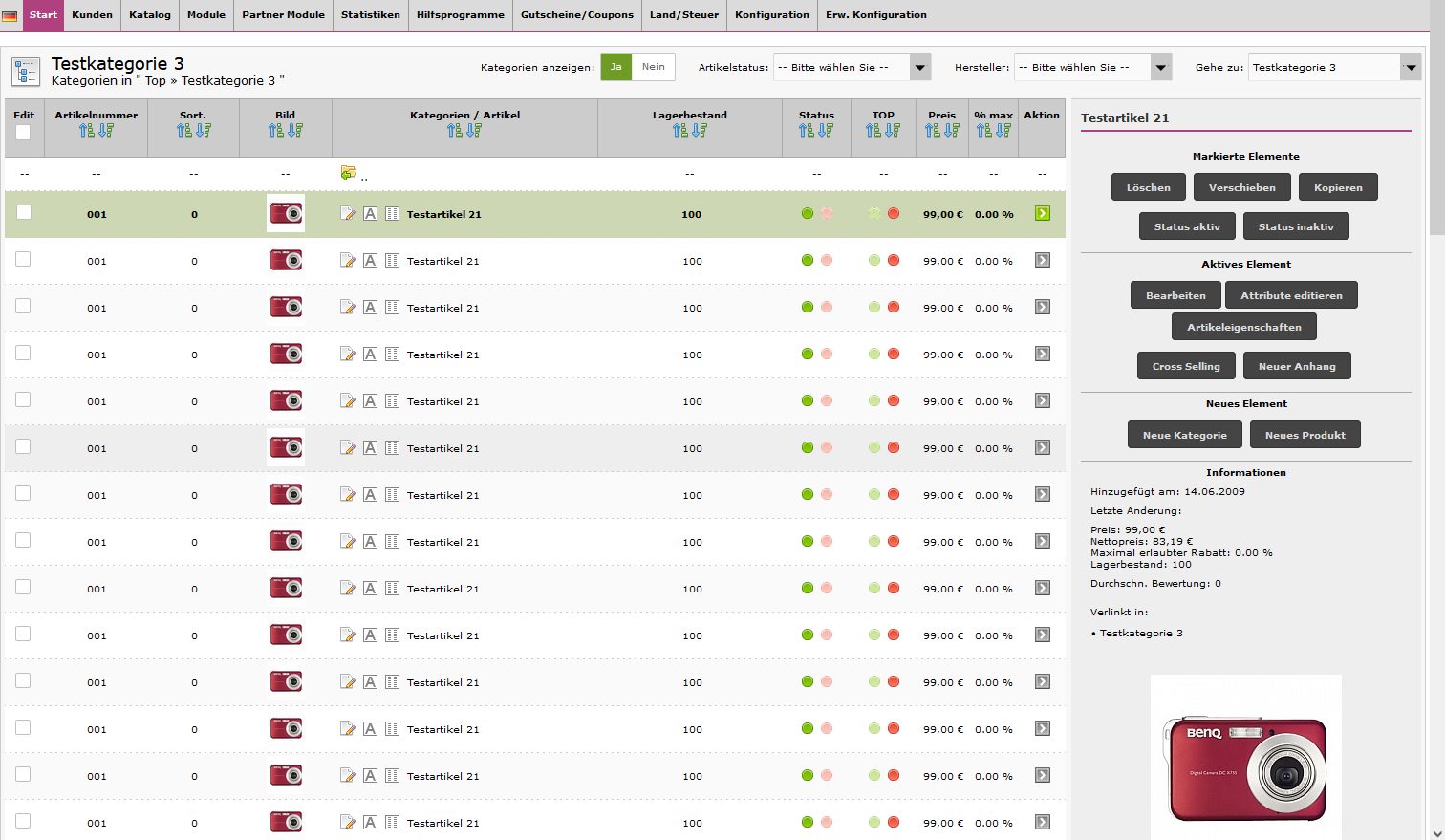
Task: Click green arrow action icon in highlighted row
Action: (1042, 214)
